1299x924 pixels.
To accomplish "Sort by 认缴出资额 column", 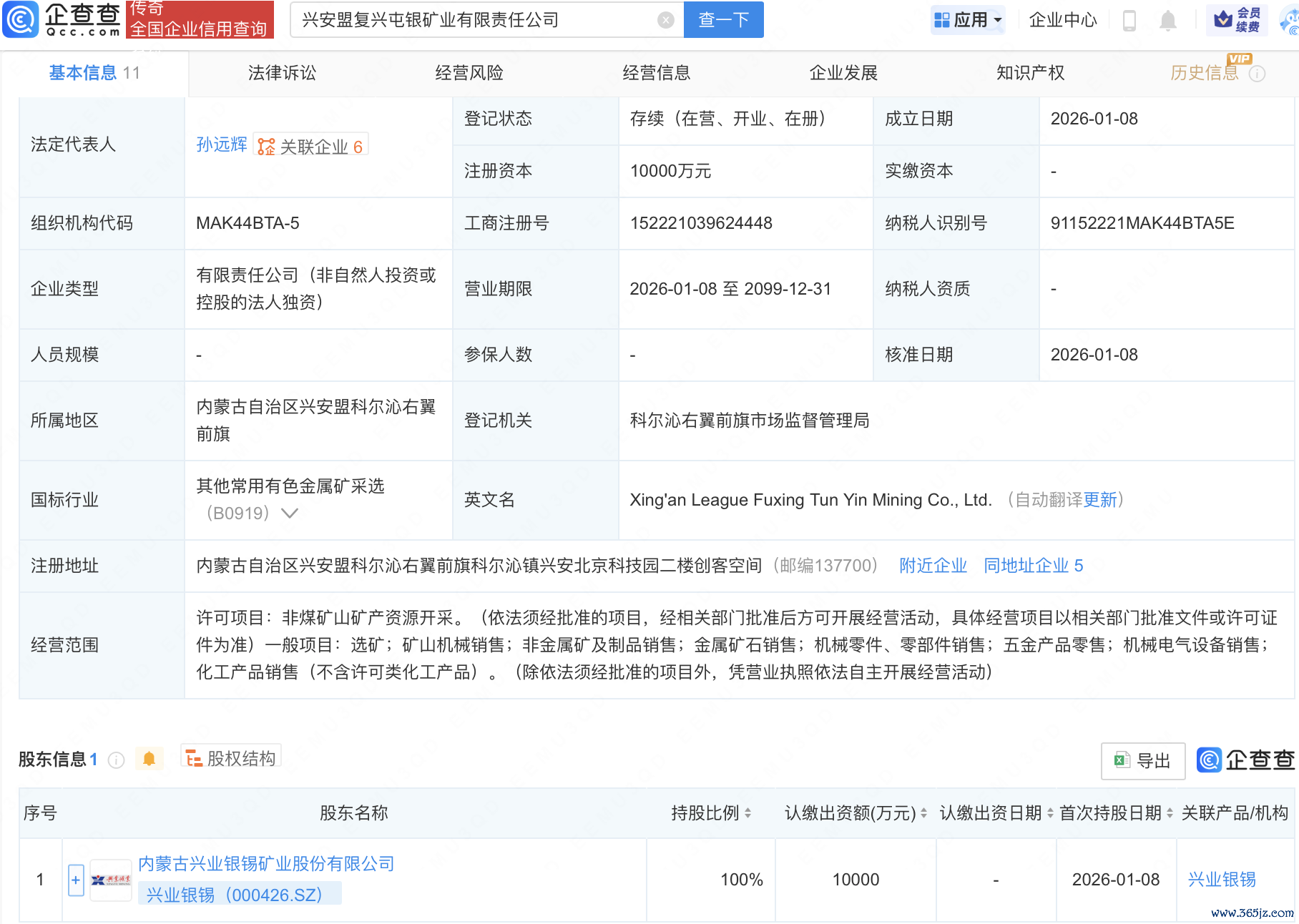I will [923, 813].
